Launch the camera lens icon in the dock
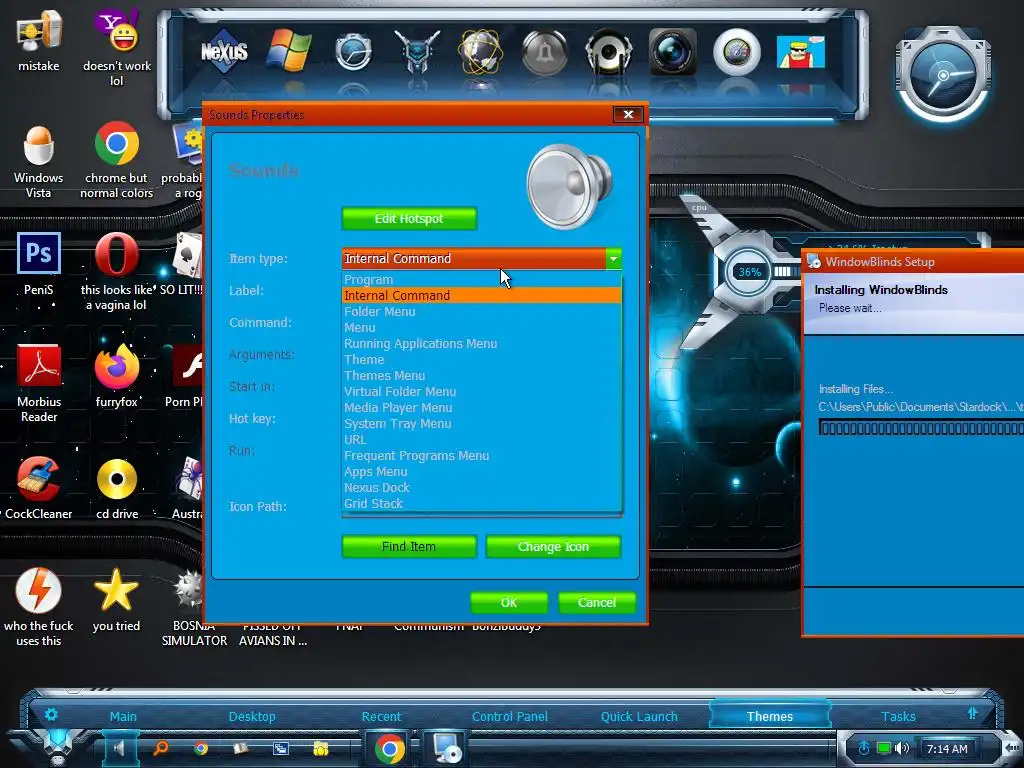 tap(673, 51)
